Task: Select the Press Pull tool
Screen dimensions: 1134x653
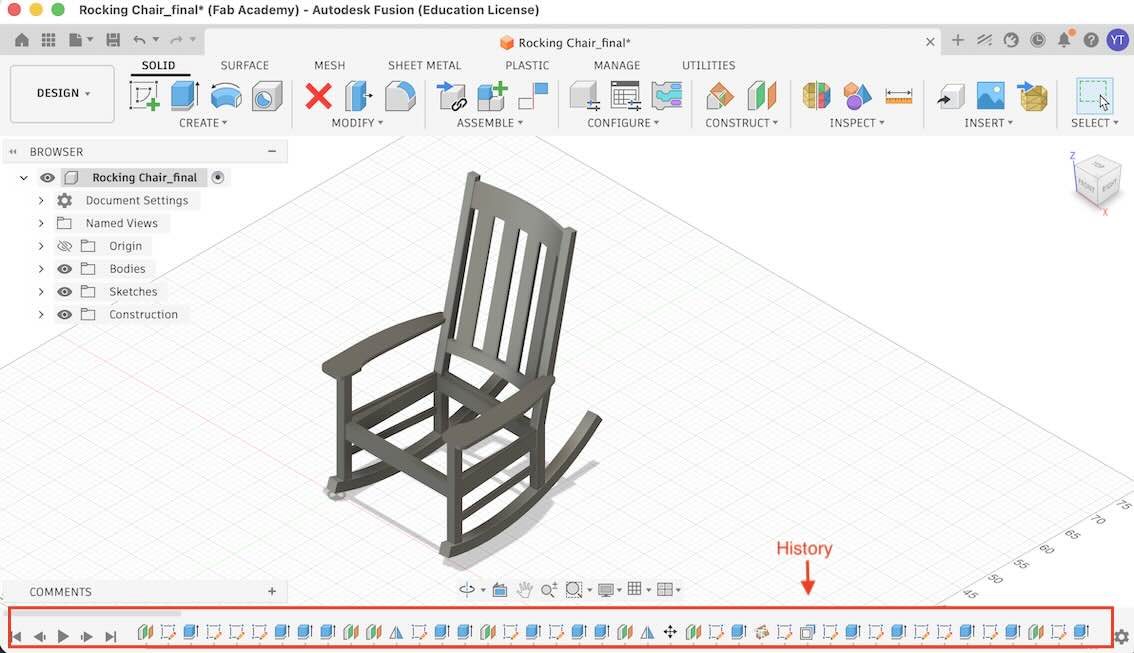Action: tap(359, 95)
